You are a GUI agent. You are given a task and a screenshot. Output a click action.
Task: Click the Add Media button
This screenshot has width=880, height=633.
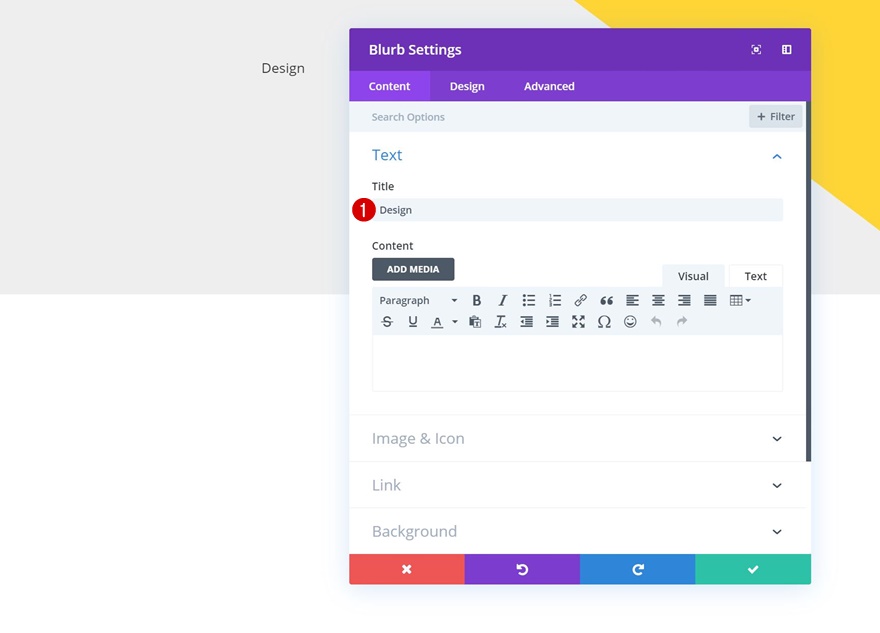[x=413, y=269]
